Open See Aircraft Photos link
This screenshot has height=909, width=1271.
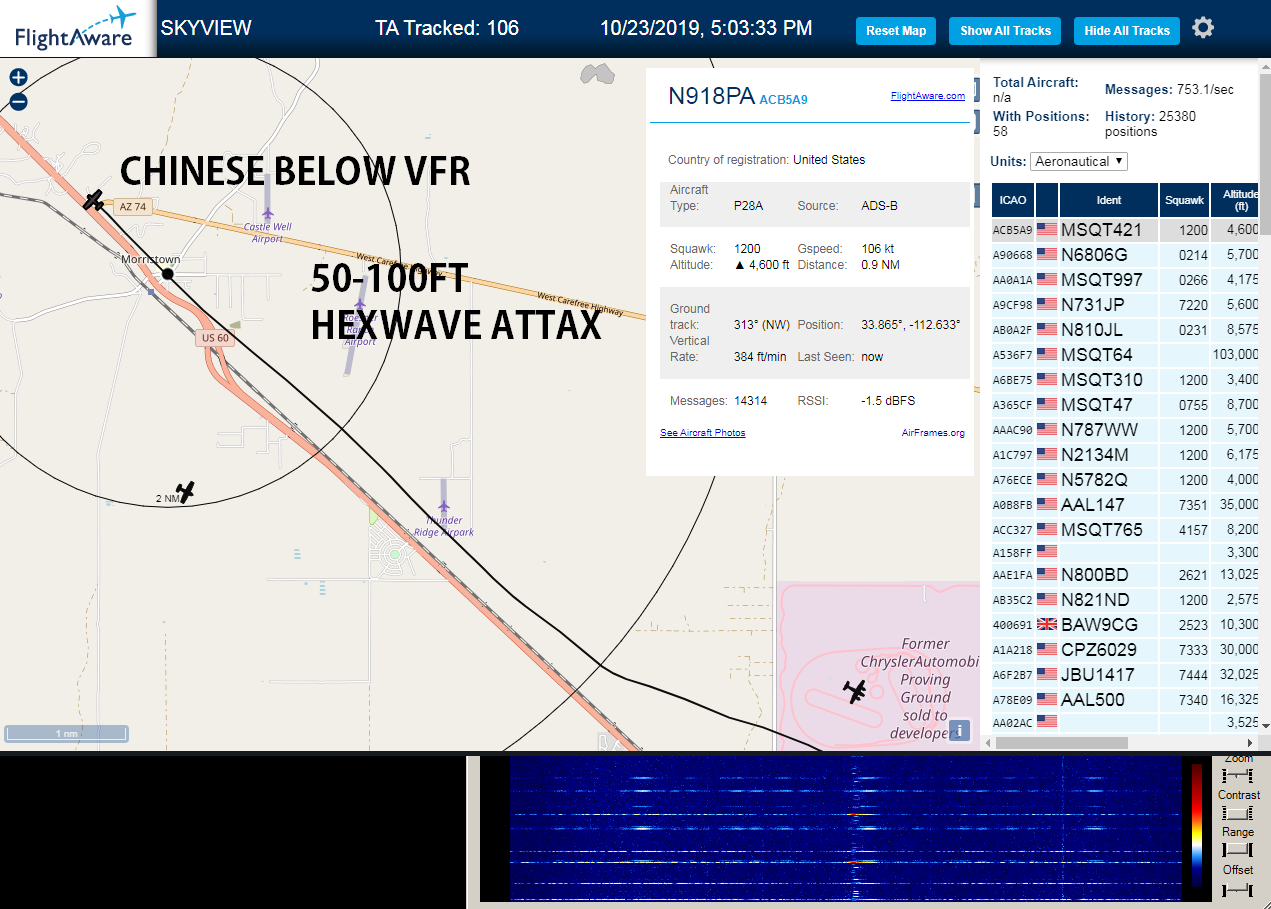(x=703, y=433)
